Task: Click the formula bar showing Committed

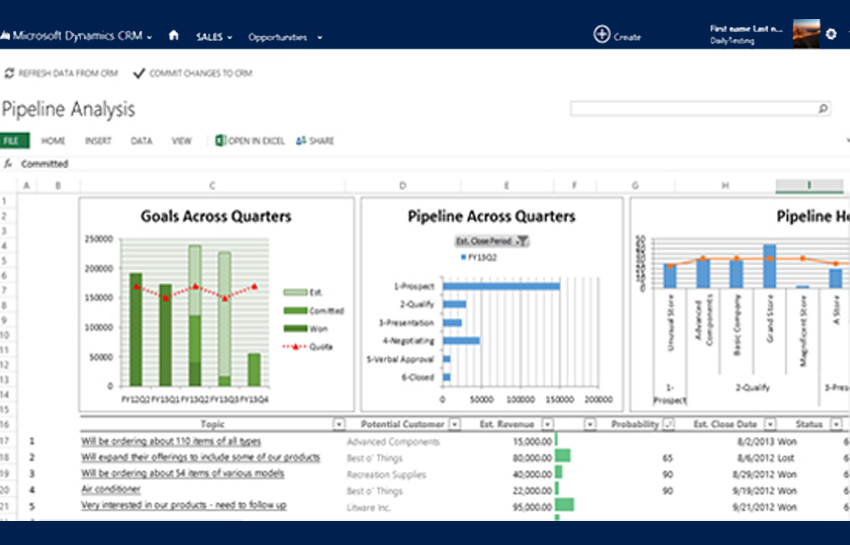Action: pos(434,164)
